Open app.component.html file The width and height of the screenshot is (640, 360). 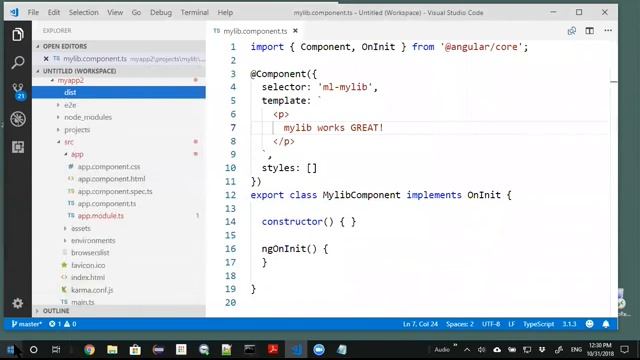[x=111, y=179]
